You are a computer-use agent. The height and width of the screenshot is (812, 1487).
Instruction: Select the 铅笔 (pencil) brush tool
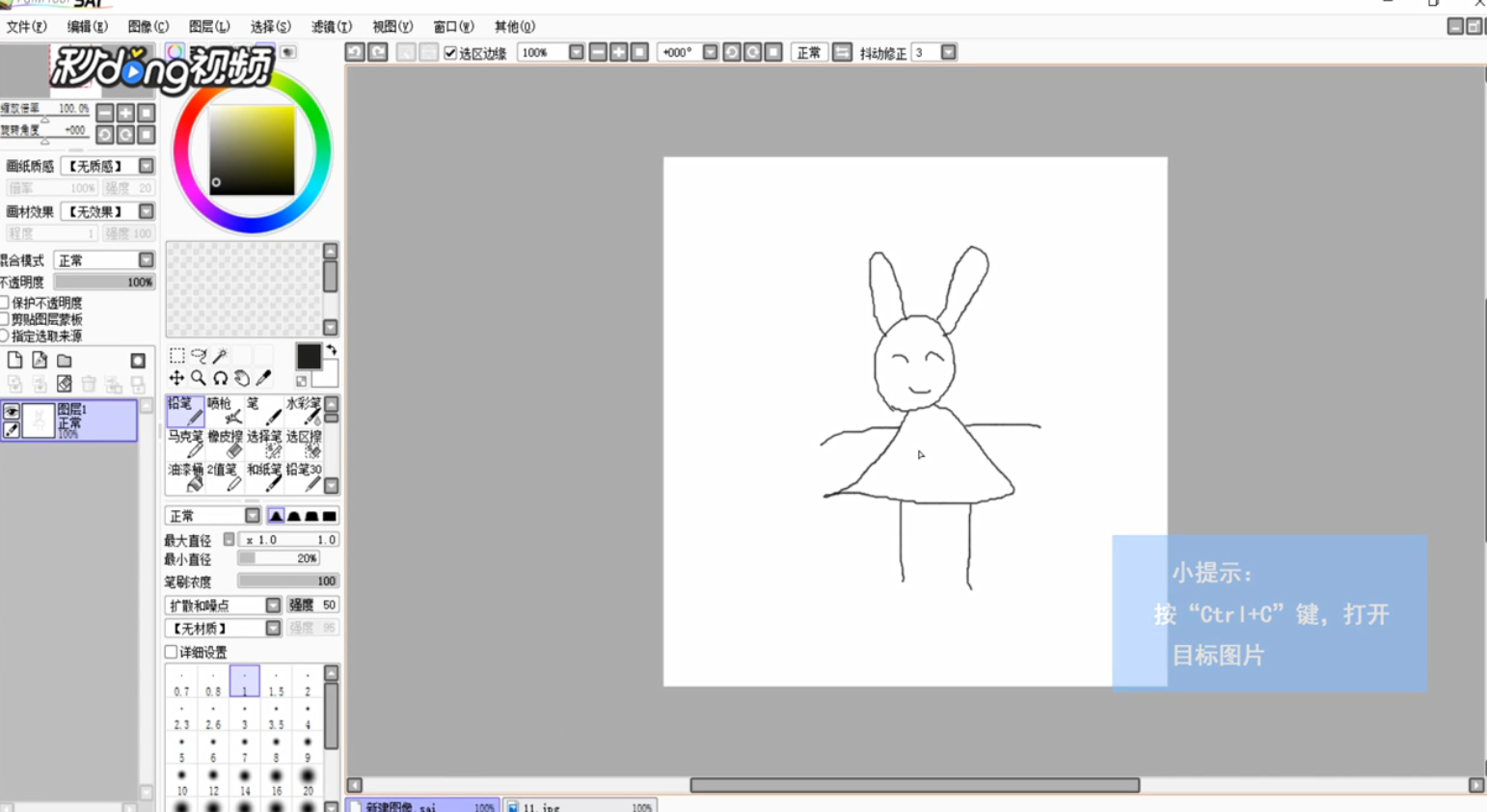coord(185,411)
